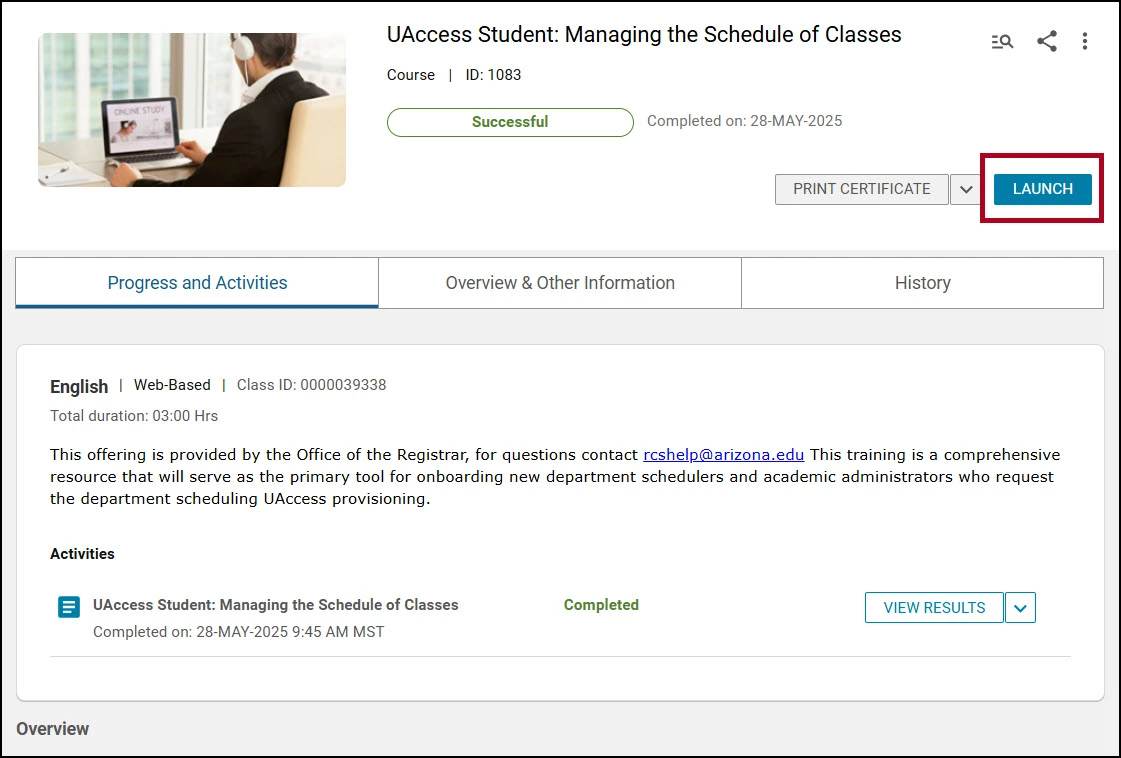Expand the dropdown beside Print Certificate
The width and height of the screenshot is (1121, 758).
[x=966, y=190]
